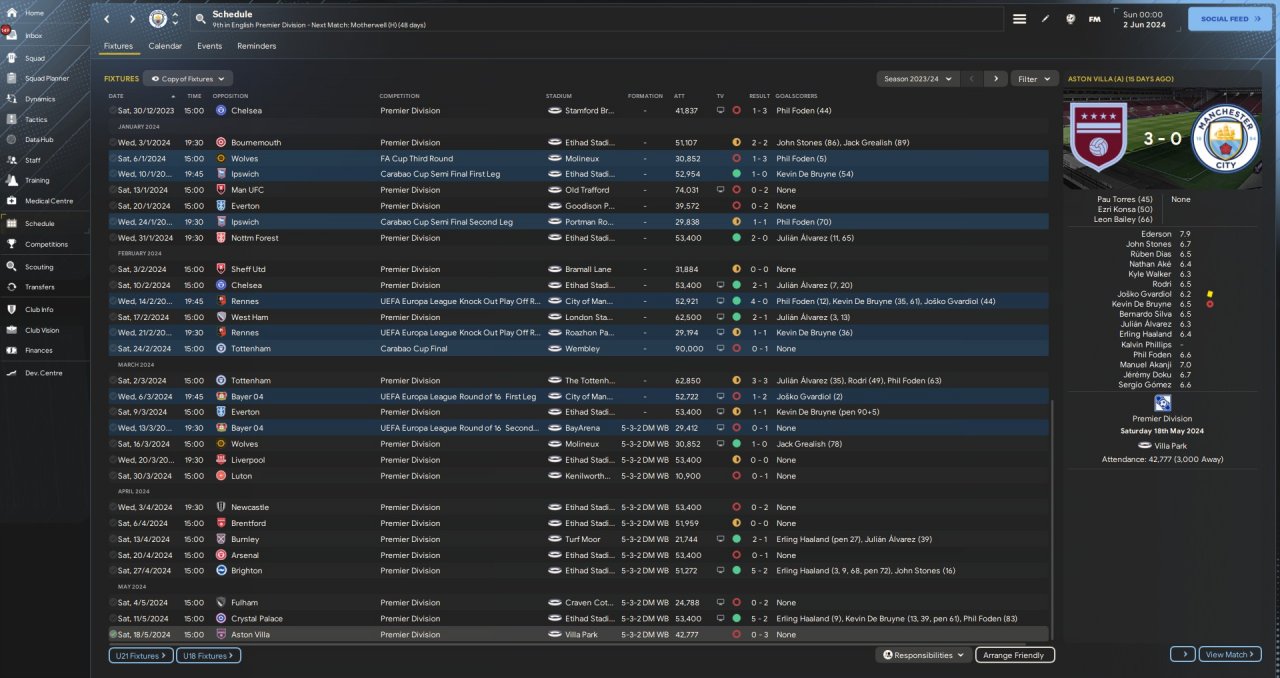Screen dimensions: 1280x678
Task: Open the Copy of Fixtures view dropdown
Action: click(x=188, y=78)
